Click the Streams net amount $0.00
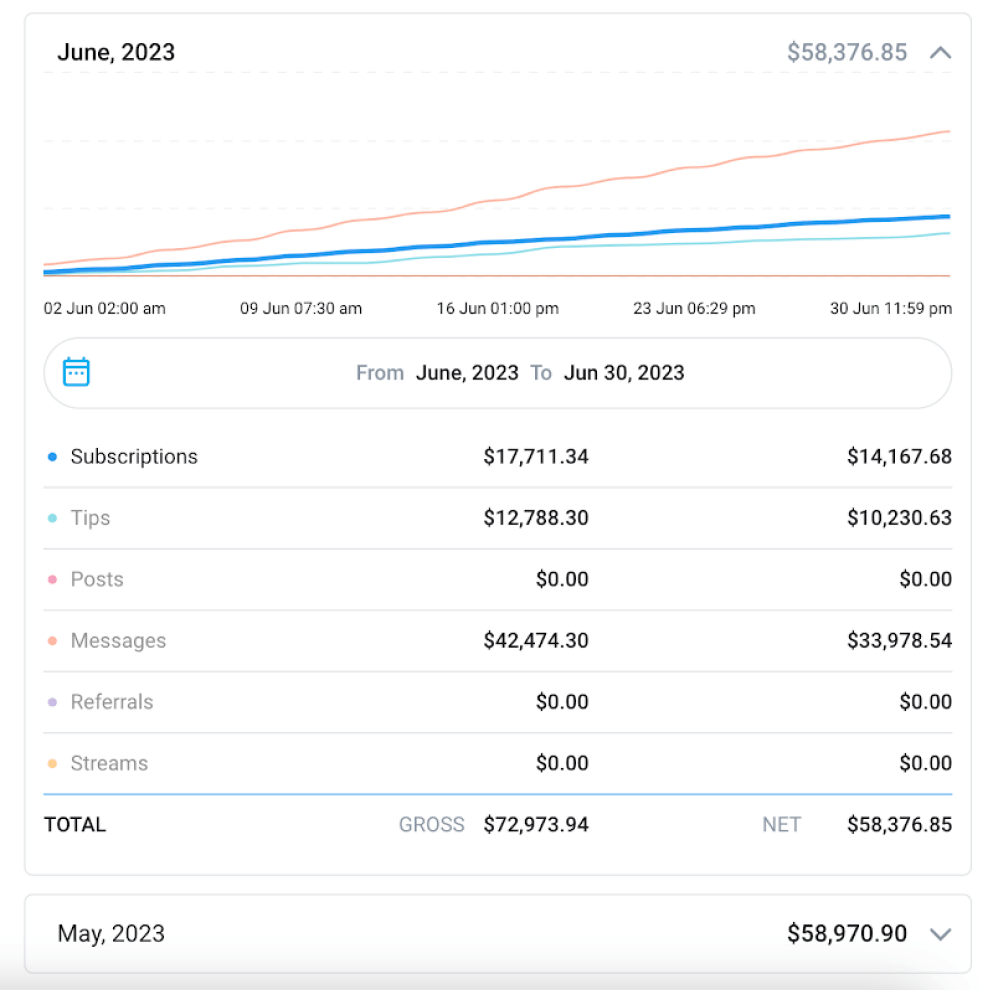Image resolution: width=993 pixels, height=990 pixels. click(x=926, y=763)
